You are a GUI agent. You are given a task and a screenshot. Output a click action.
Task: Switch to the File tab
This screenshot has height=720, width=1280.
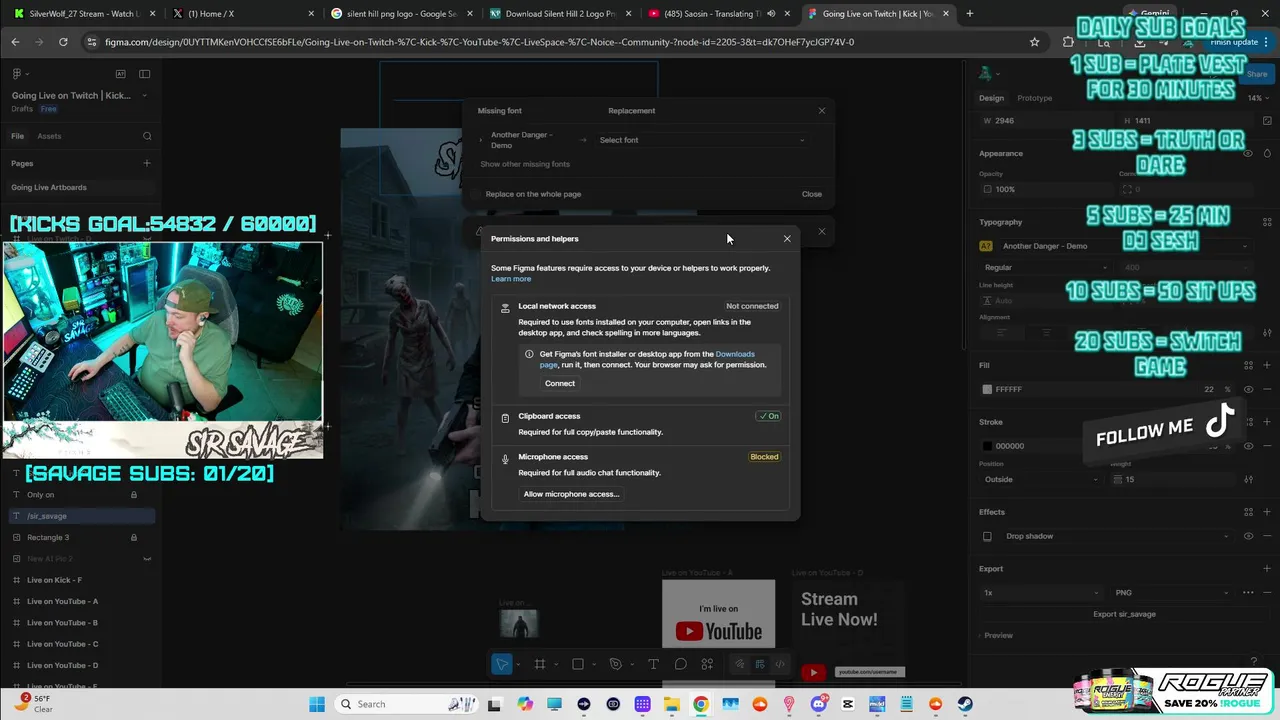pyautogui.click(x=17, y=136)
